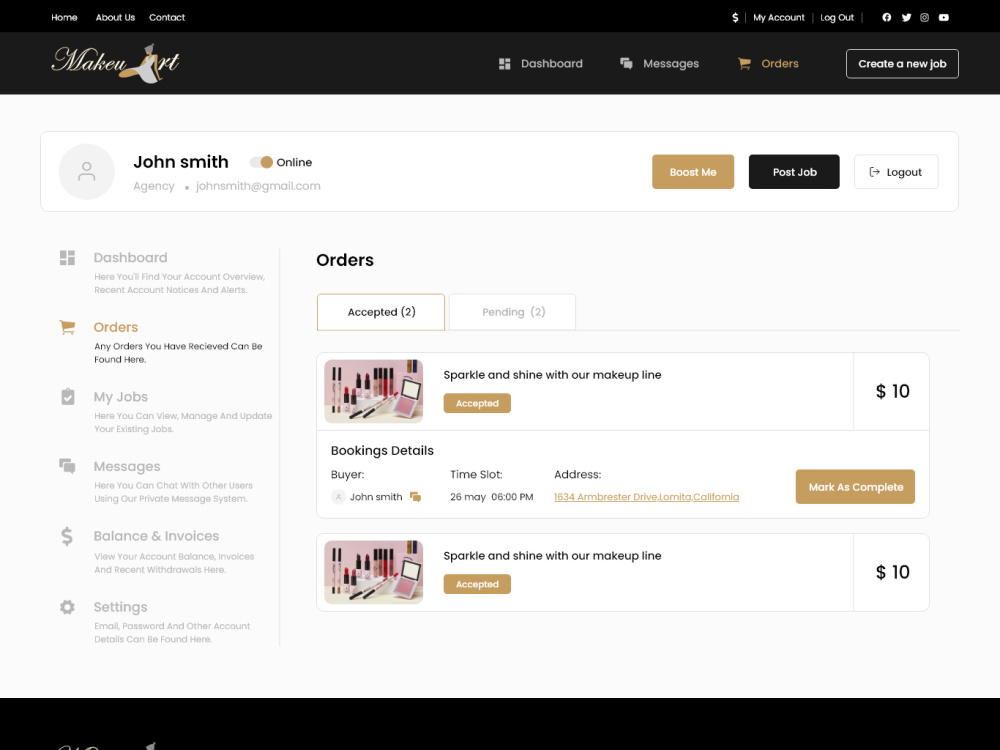1000x750 pixels.
Task: Select Orders in the sidebar
Action: click(x=115, y=327)
